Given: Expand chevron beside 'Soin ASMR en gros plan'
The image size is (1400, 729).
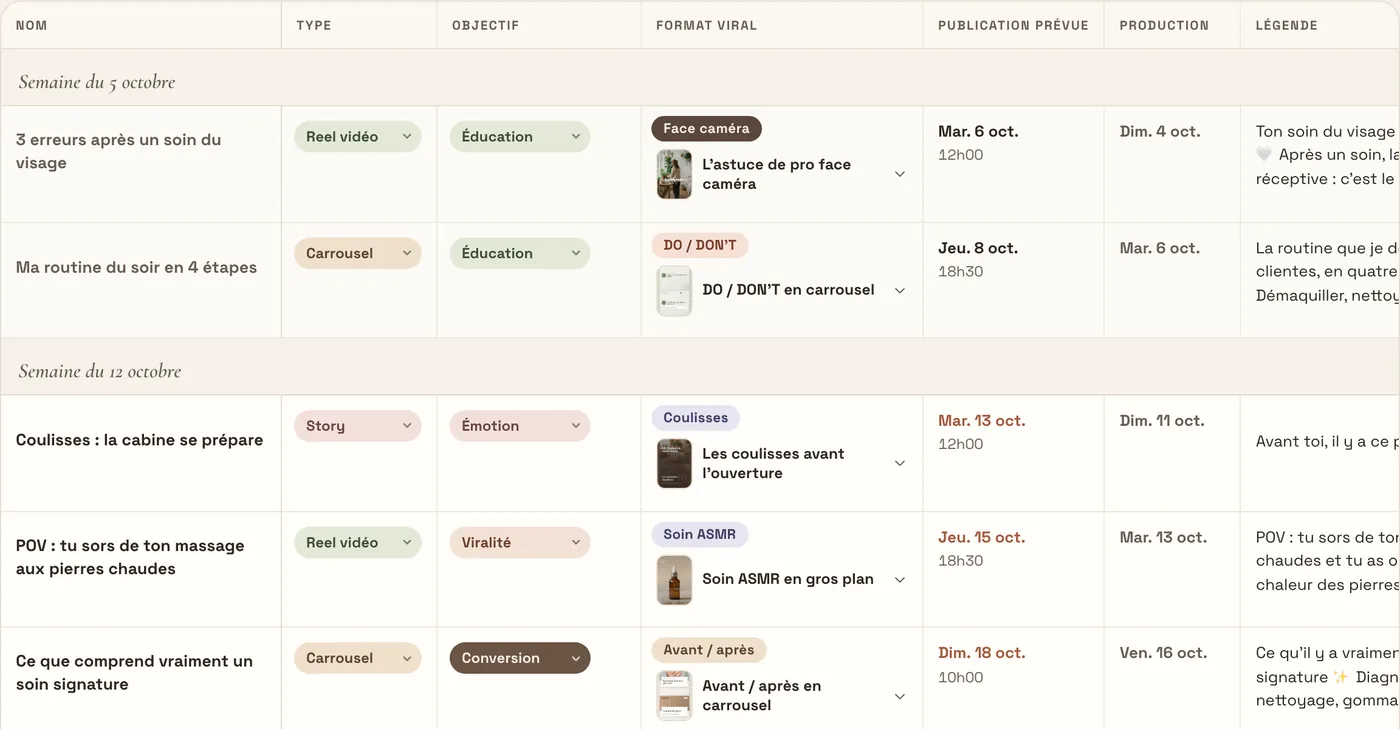Looking at the screenshot, I should [899, 579].
